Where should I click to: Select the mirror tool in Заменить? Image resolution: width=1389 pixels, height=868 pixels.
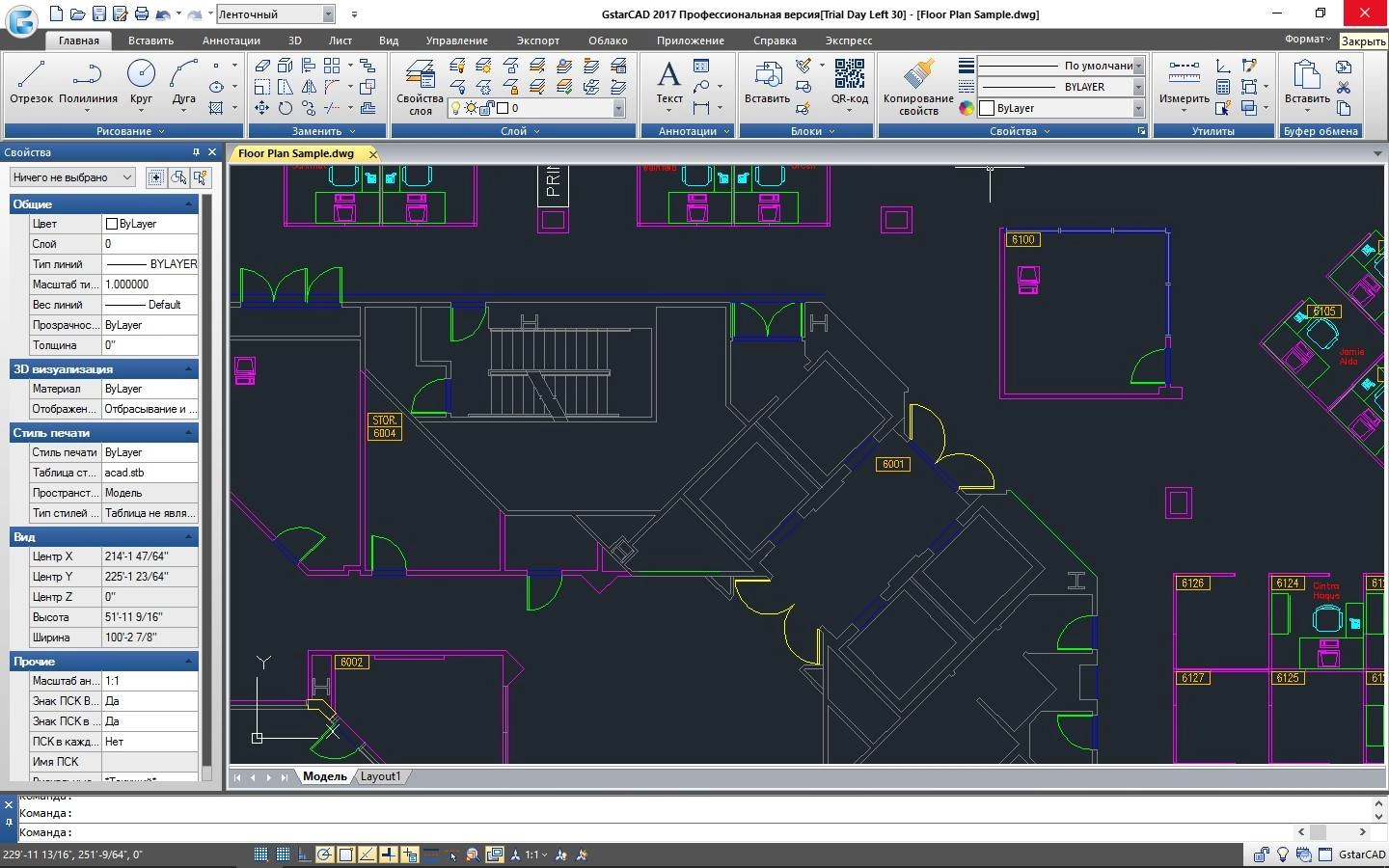[308, 87]
